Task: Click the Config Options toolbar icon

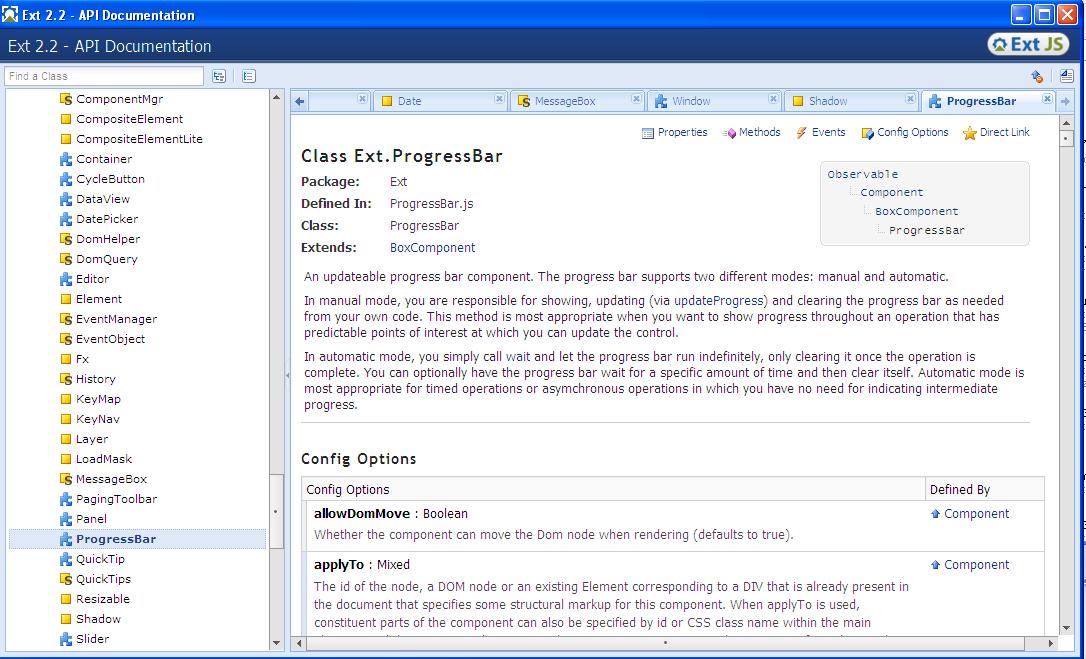Action: pos(867,133)
